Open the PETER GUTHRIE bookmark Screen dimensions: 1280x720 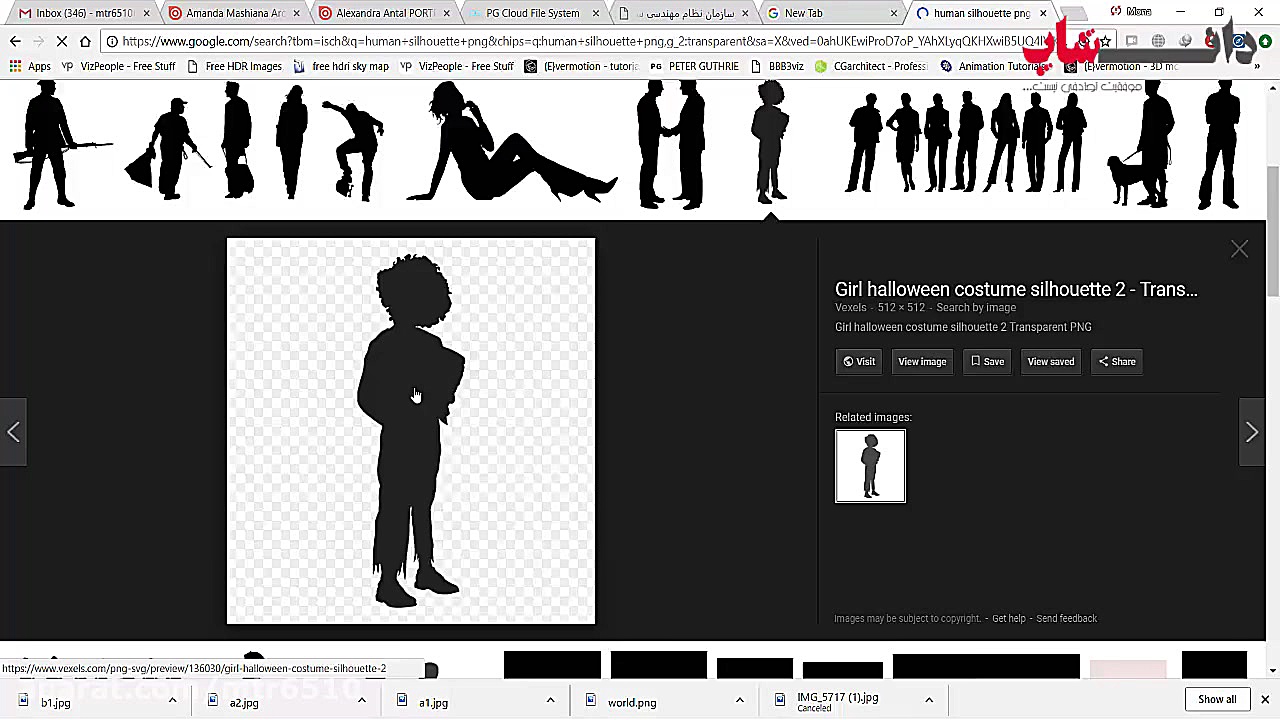pyautogui.click(x=694, y=66)
